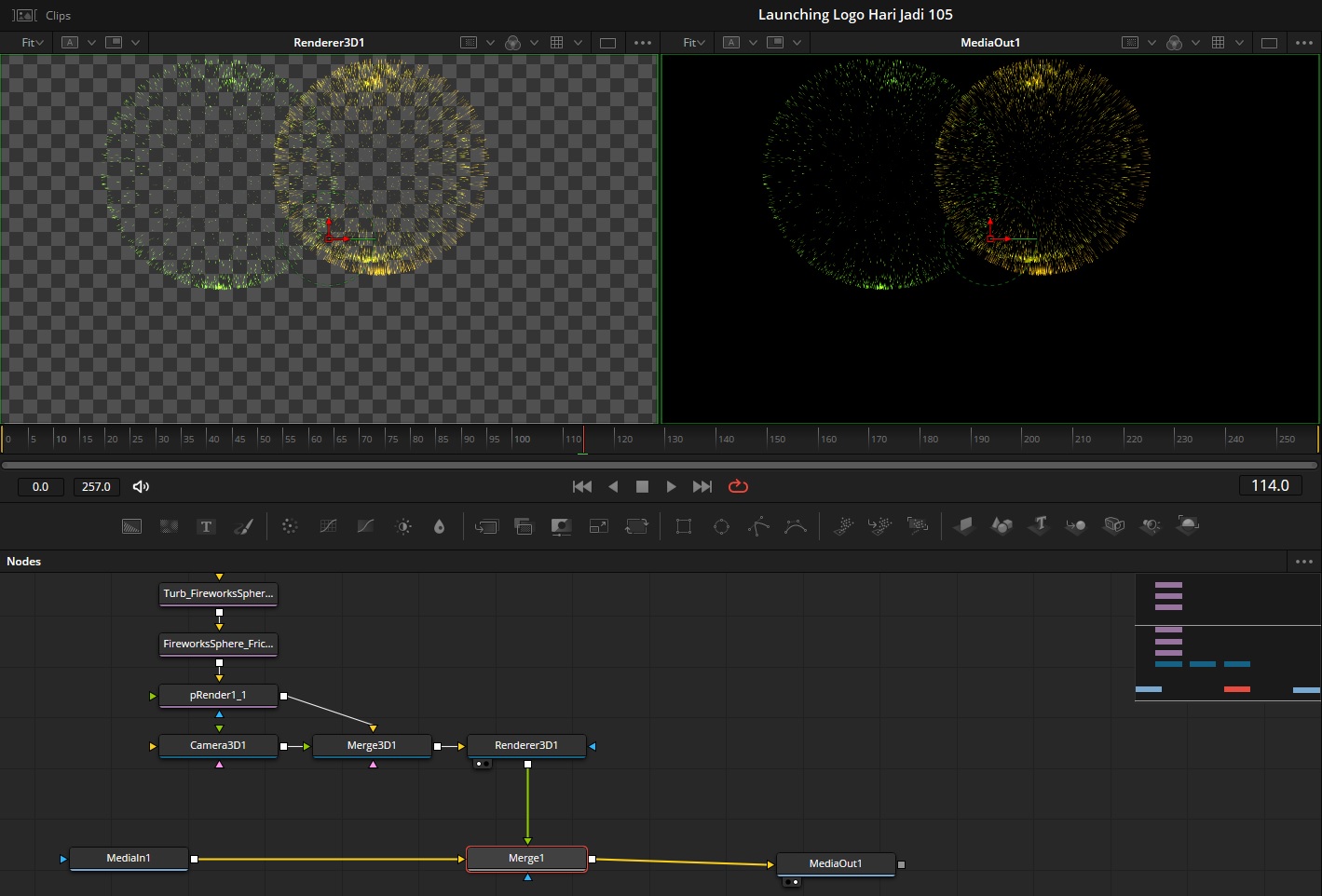
Task: Add a Transform node from the toolbar
Action: pyautogui.click(x=637, y=526)
